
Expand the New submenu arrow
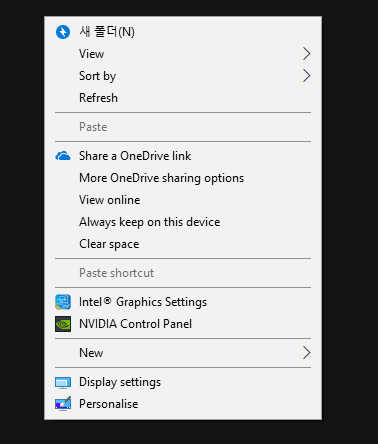(306, 353)
